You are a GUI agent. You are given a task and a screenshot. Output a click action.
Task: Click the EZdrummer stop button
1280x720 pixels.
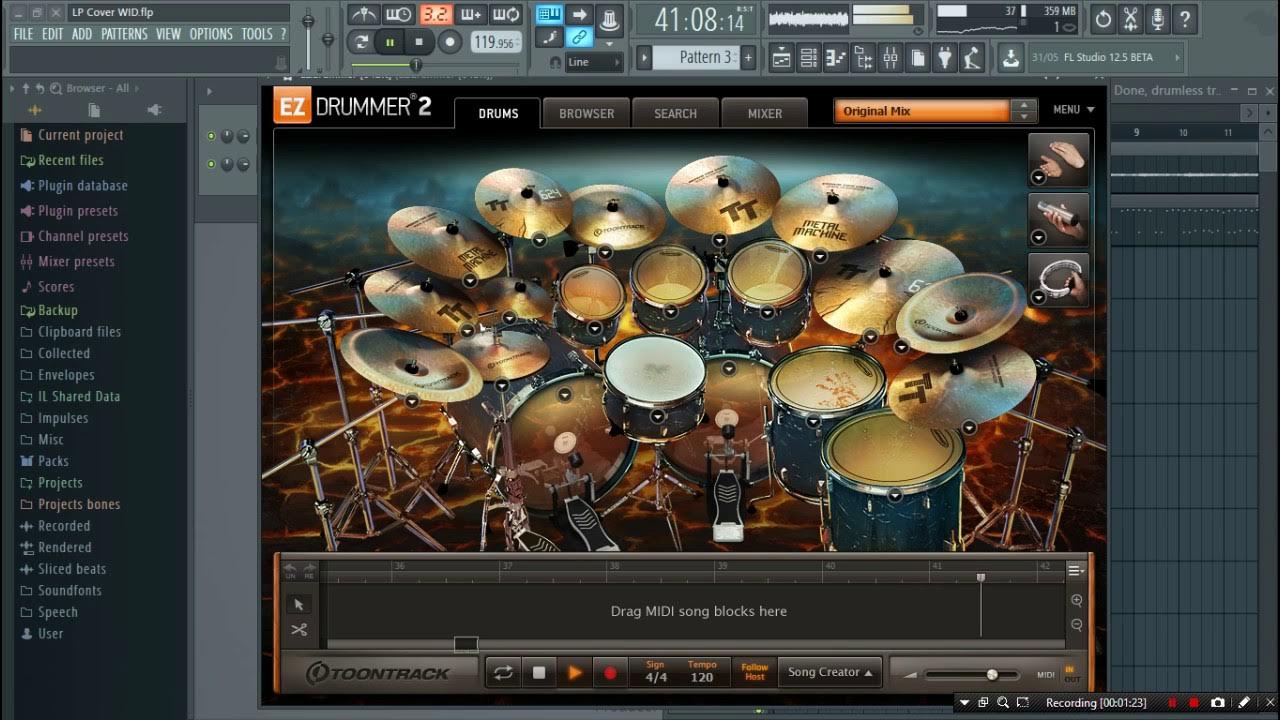point(539,673)
